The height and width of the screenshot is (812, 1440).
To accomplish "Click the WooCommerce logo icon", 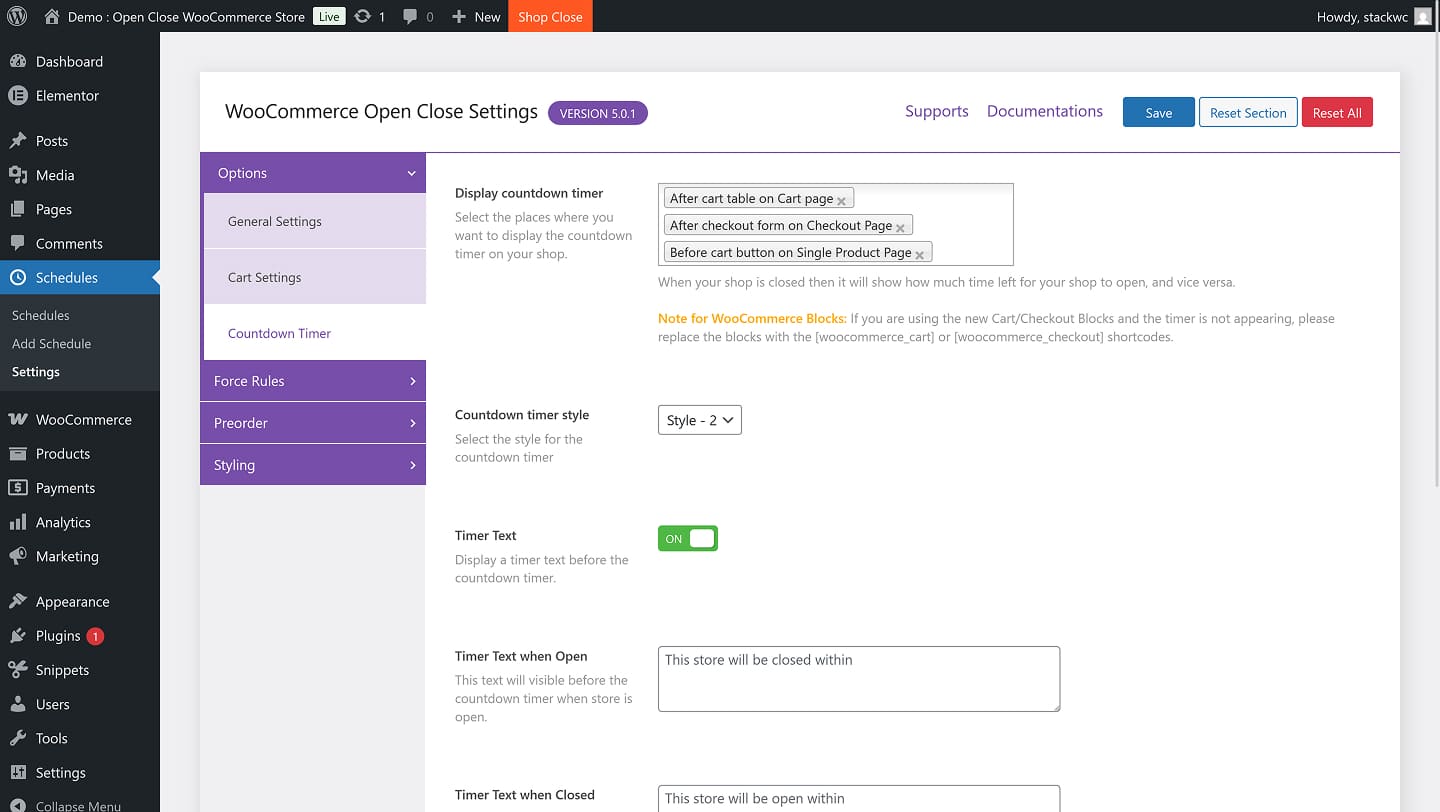I will point(18,419).
